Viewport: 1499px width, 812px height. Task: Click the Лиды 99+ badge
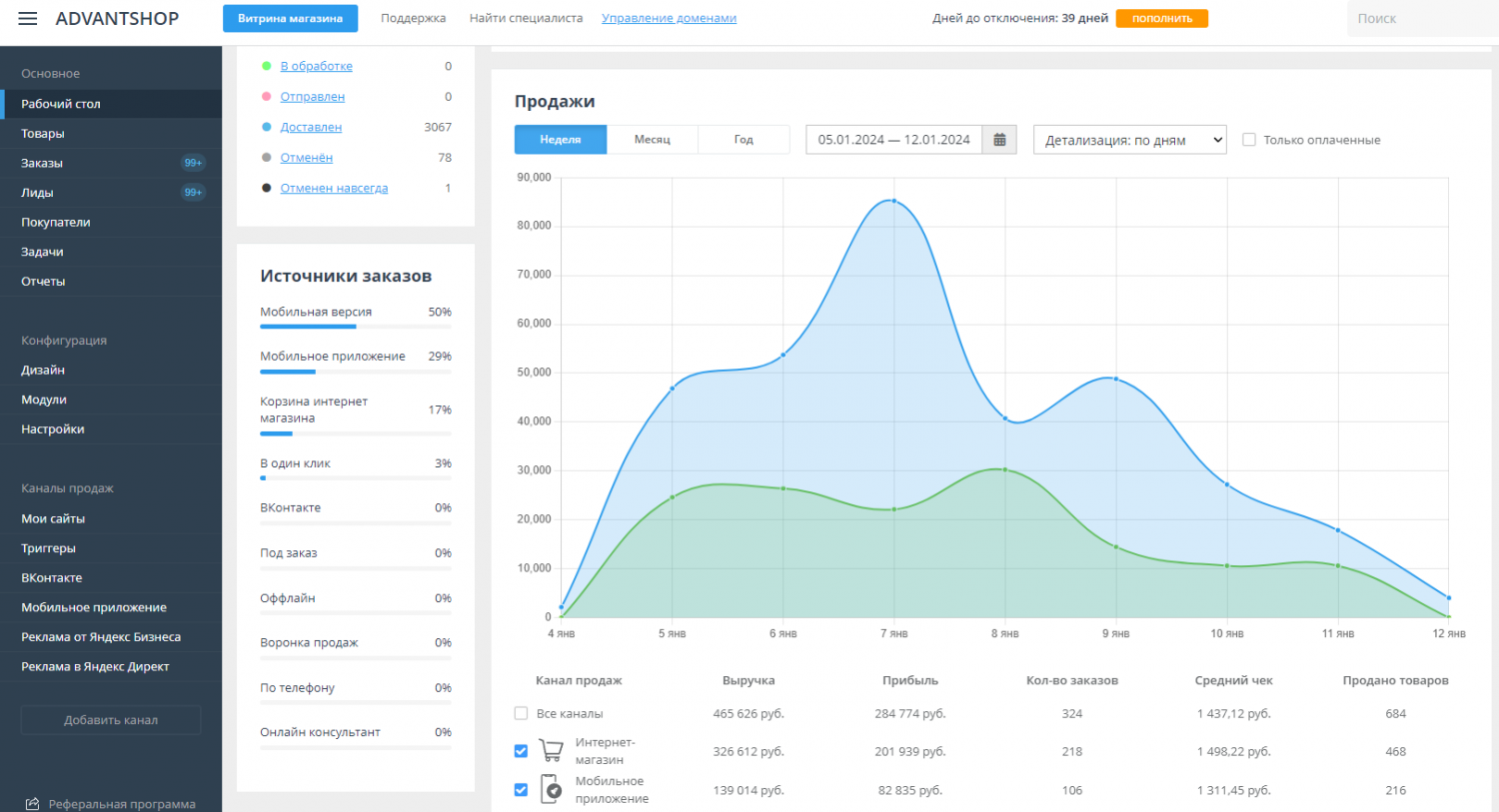click(193, 193)
